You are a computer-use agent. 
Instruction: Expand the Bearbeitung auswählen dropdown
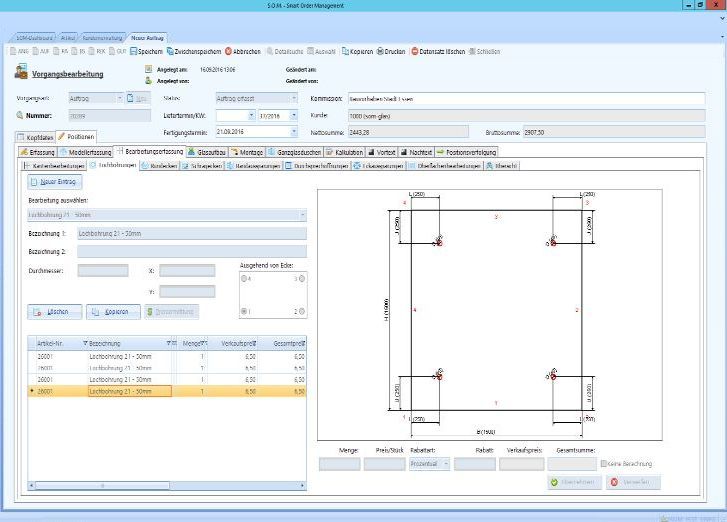pos(302,214)
